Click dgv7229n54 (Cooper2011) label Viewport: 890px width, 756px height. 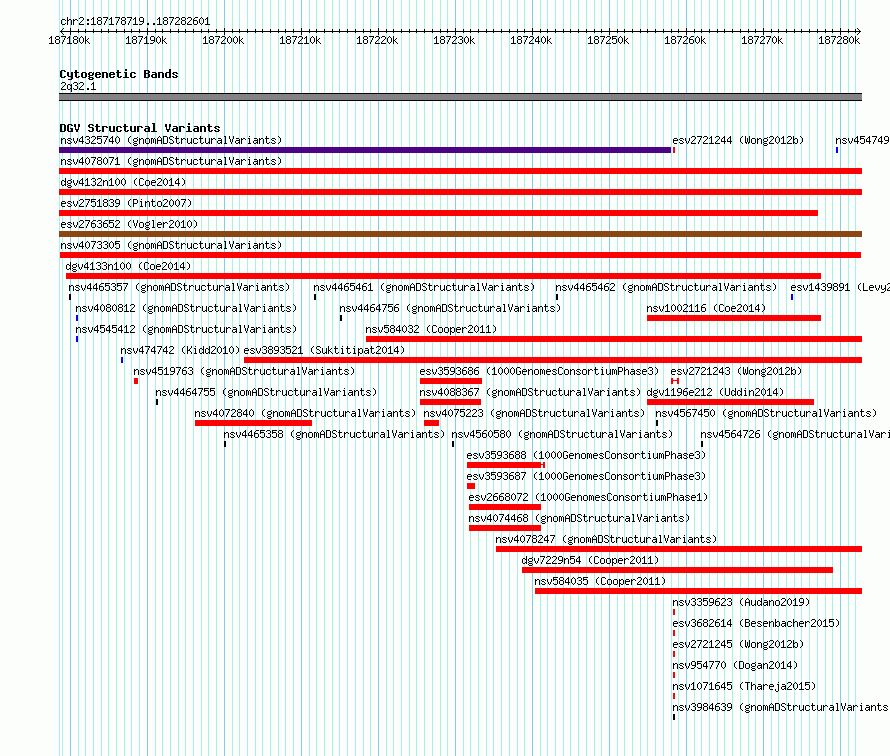tap(590, 560)
